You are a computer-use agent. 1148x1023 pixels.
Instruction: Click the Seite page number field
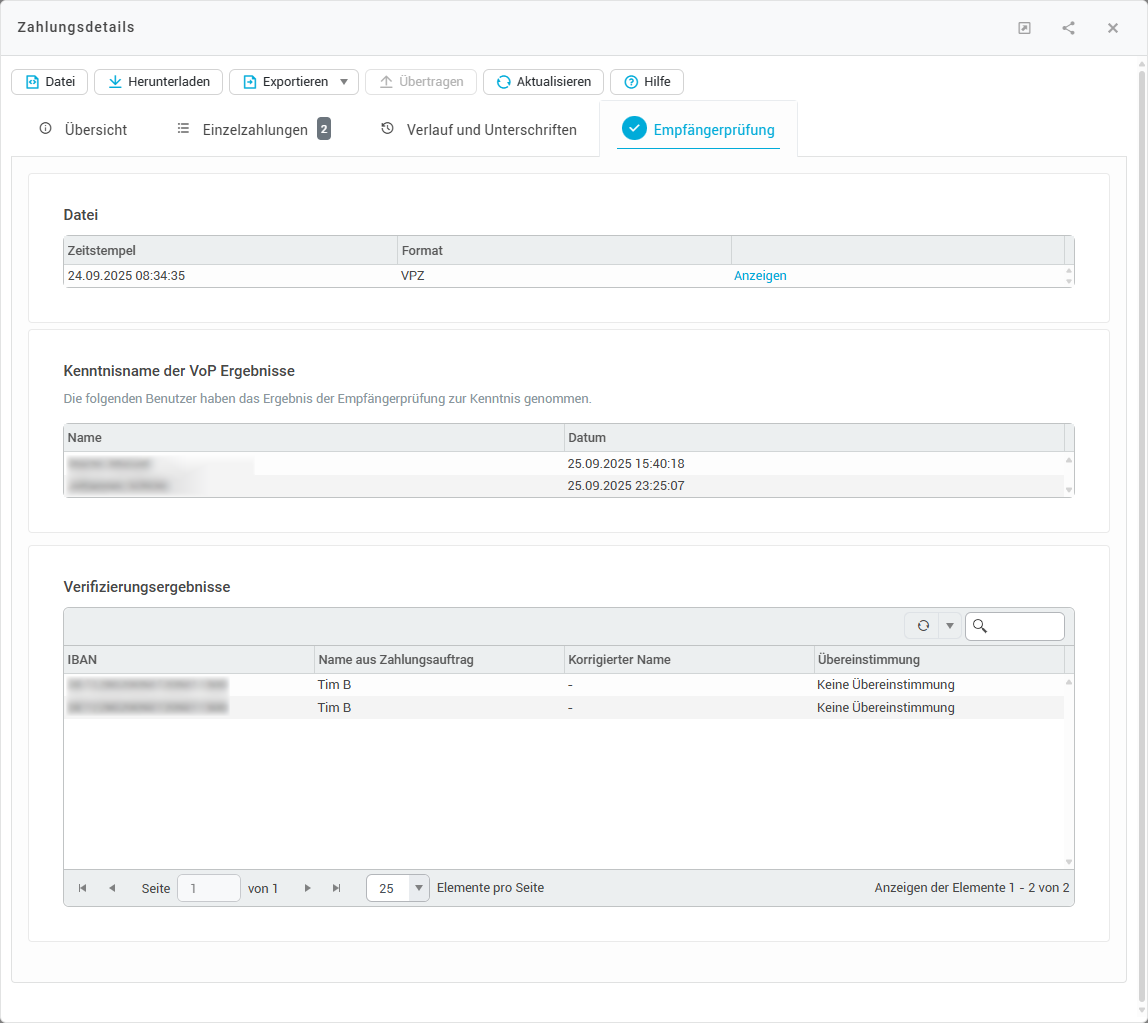pyautogui.click(x=208, y=888)
